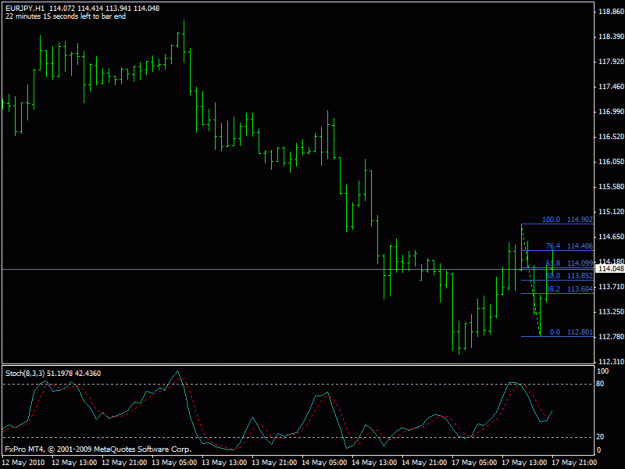Image resolution: width=625 pixels, height=469 pixels.
Task: Click the 118.390 price axis label
Action: pyautogui.click(x=611, y=37)
